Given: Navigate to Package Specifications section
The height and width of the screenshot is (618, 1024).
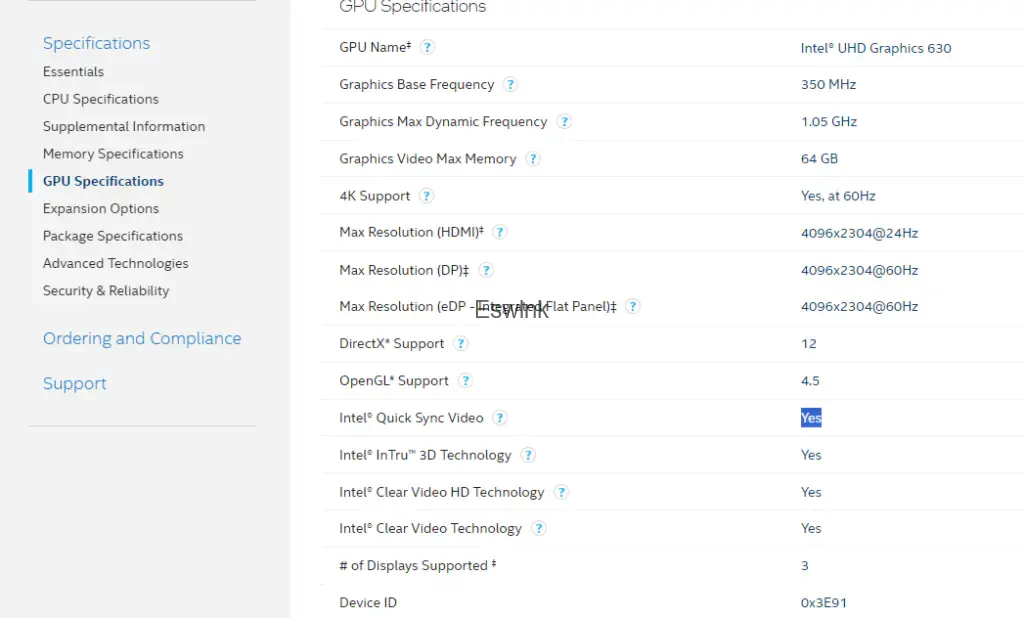Looking at the screenshot, I should pyautogui.click(x=113, y=236).
